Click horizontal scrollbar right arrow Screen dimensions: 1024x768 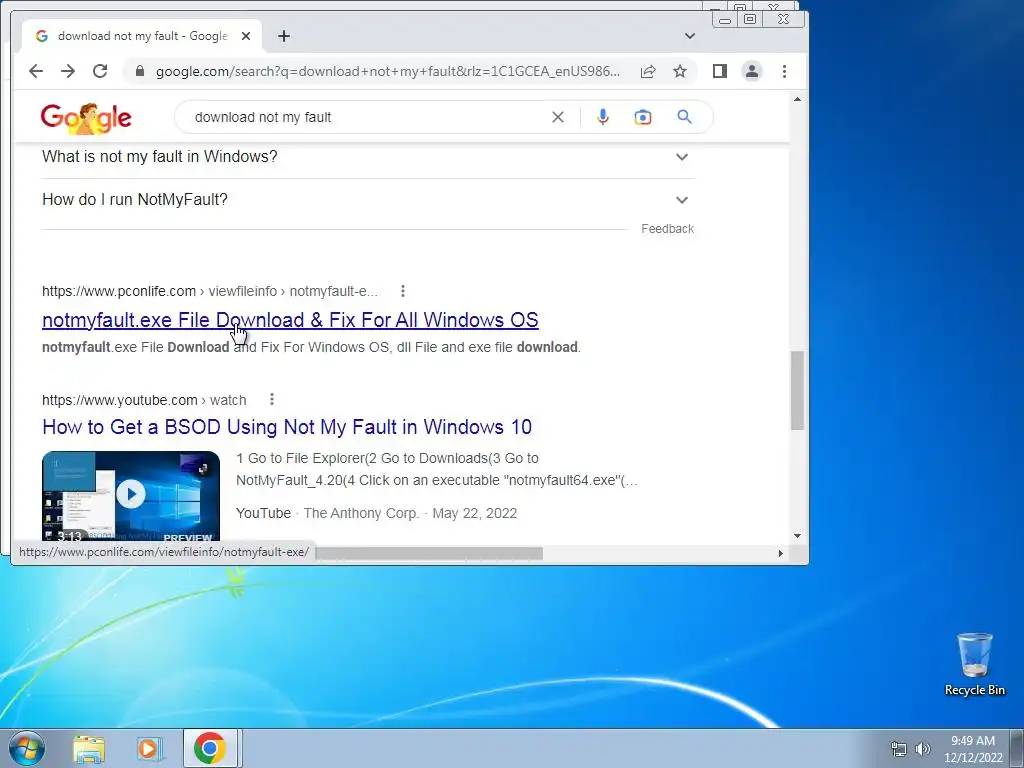780,553
